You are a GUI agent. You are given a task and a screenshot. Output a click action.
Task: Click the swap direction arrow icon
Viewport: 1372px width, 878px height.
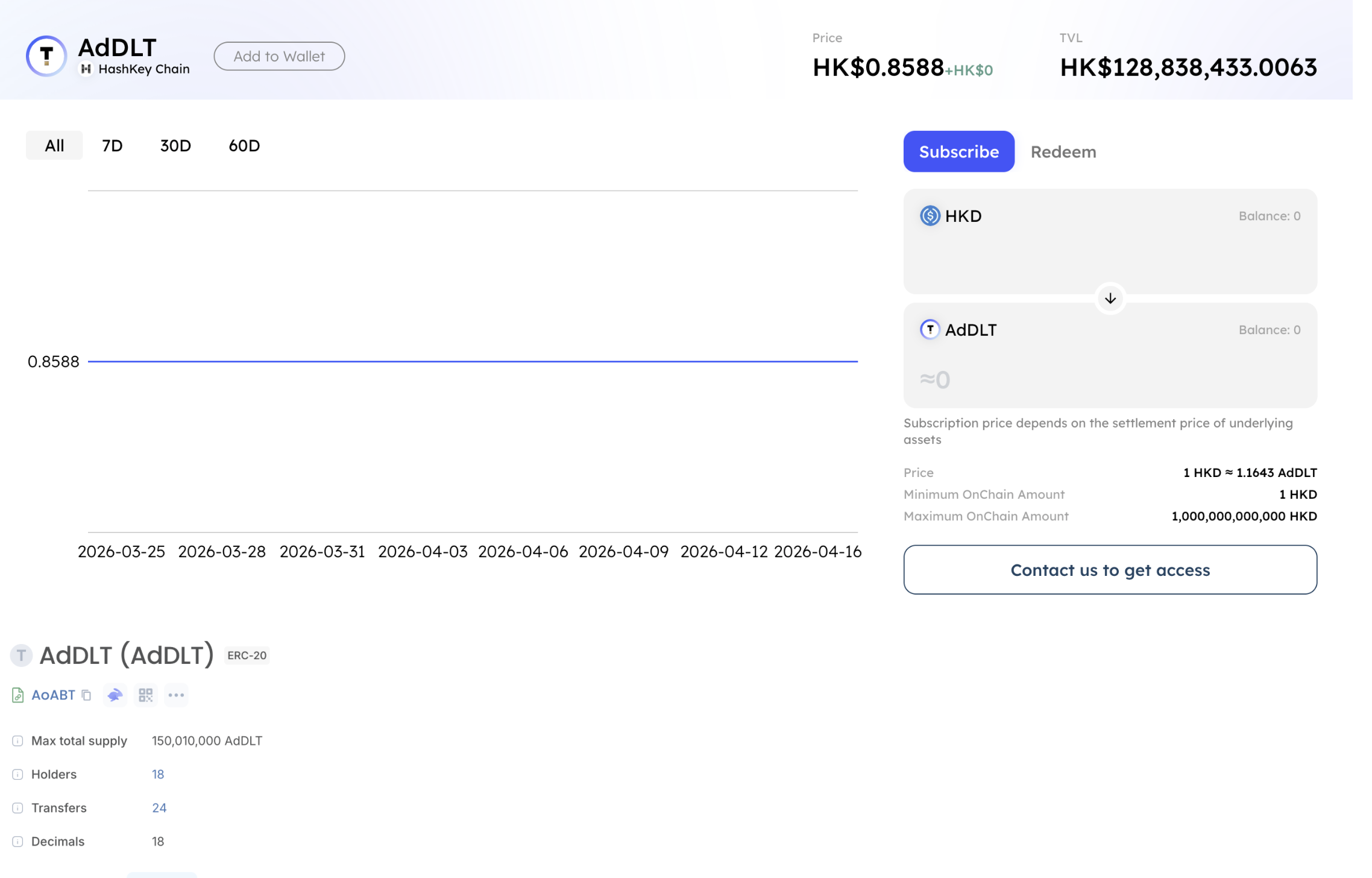(1110, 298)
